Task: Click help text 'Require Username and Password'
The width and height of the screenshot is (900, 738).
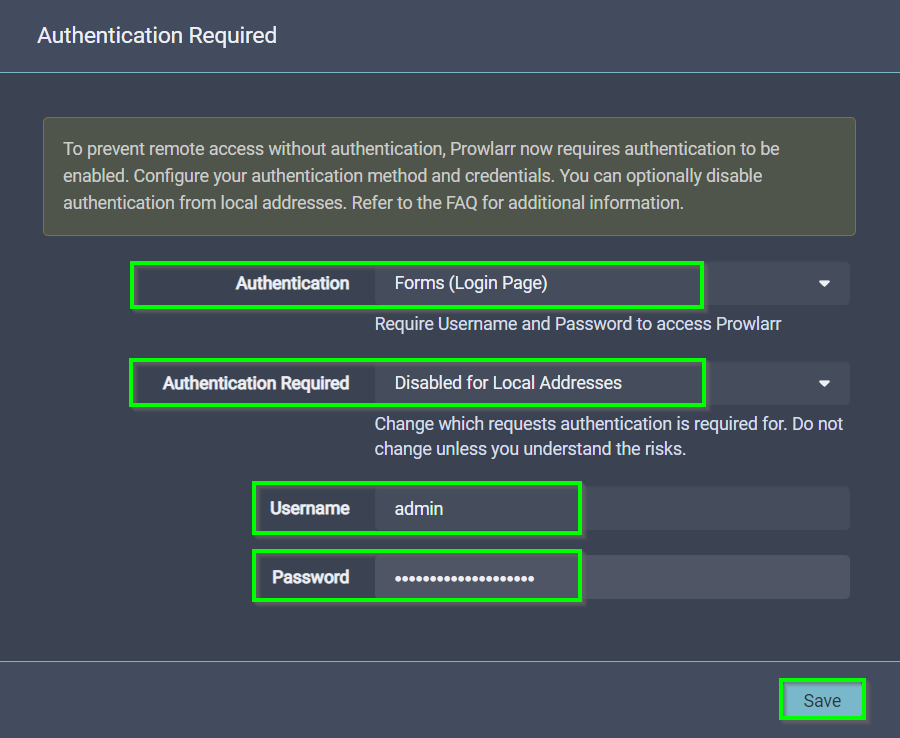Action: 577,324
